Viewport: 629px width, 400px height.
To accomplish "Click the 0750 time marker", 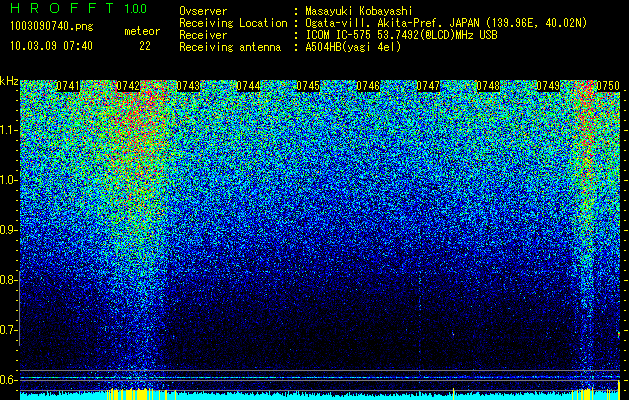I will click(608, 86).
